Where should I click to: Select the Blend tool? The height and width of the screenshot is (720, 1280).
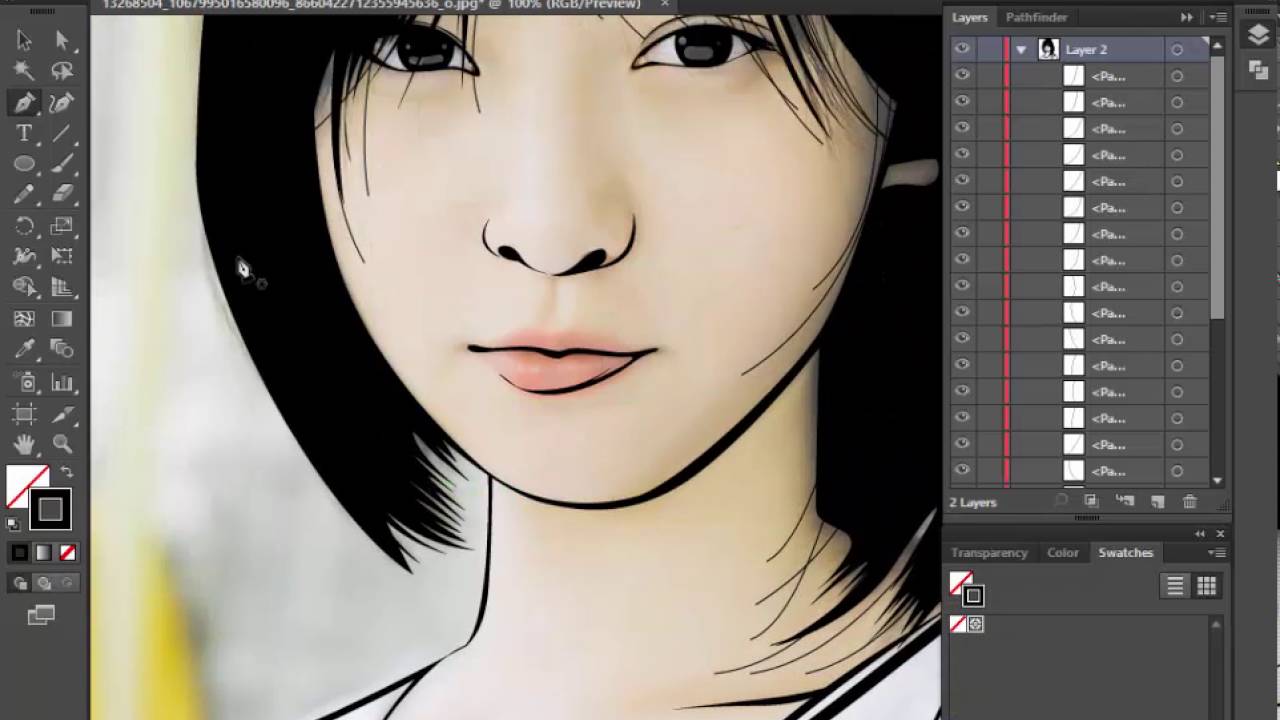point(62,350)
